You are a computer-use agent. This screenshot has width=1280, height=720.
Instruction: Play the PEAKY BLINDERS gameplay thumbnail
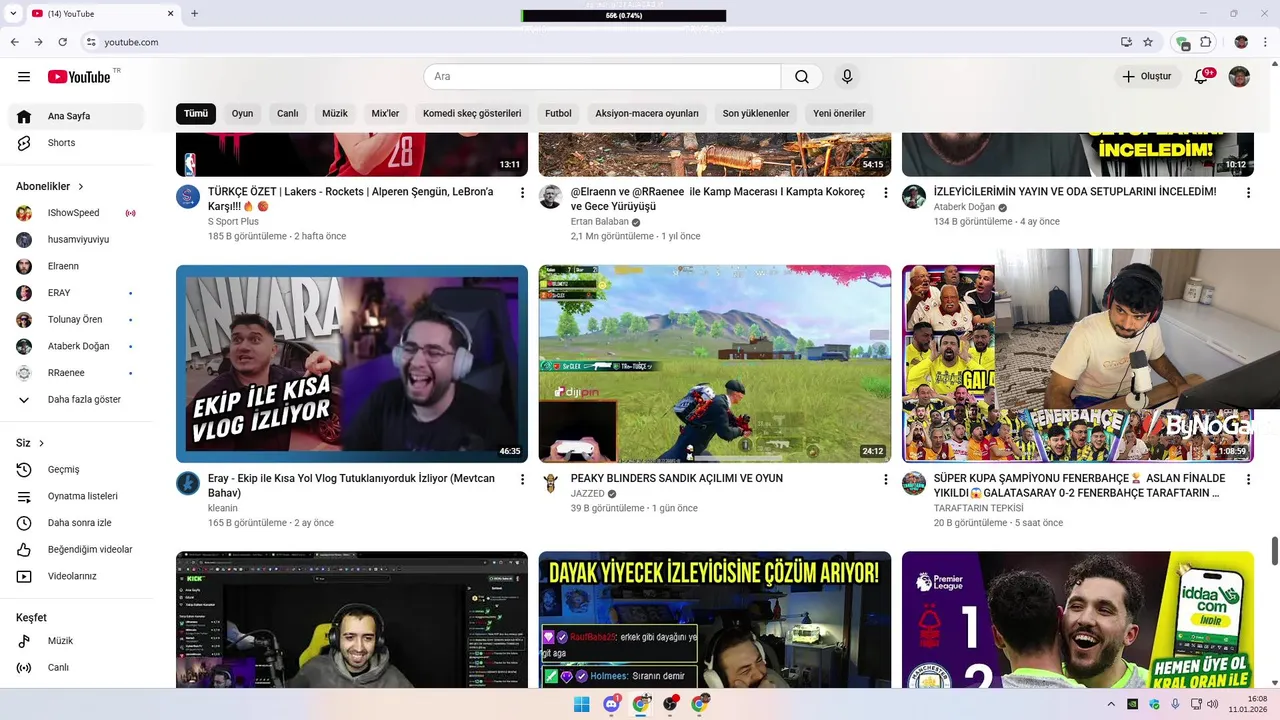[715, 364]
